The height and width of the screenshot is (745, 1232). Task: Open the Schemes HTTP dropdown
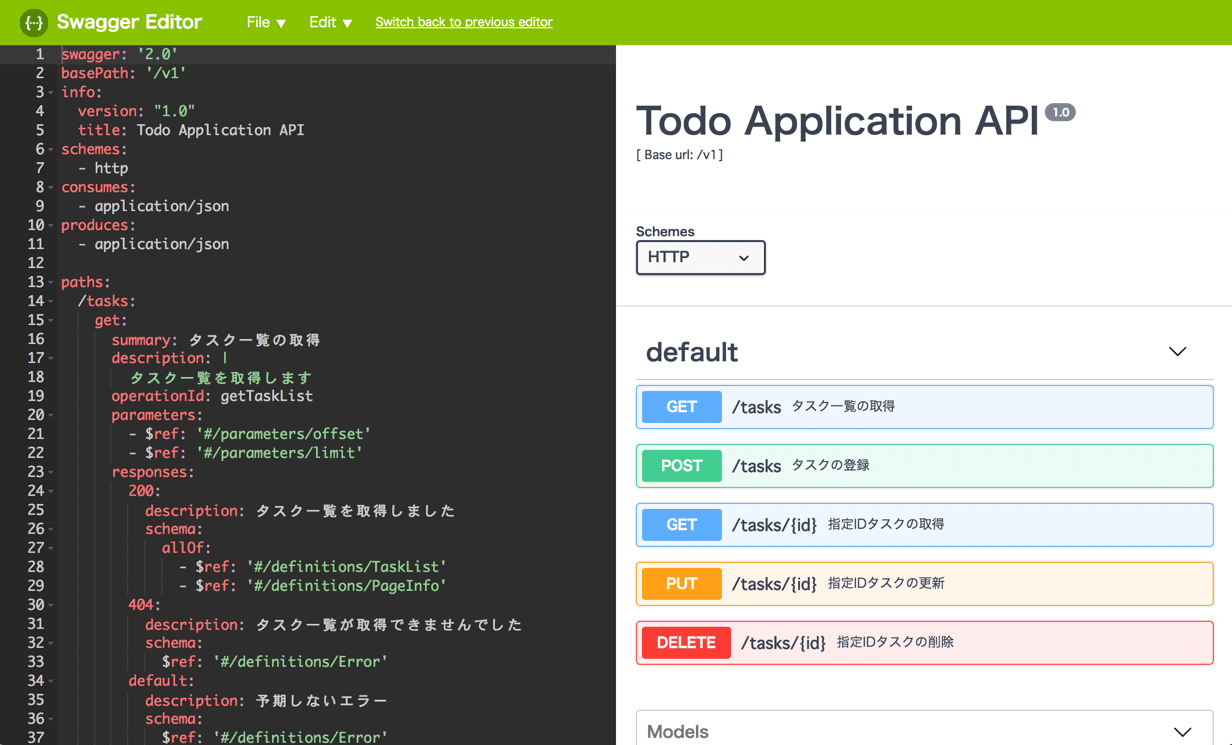700,257
